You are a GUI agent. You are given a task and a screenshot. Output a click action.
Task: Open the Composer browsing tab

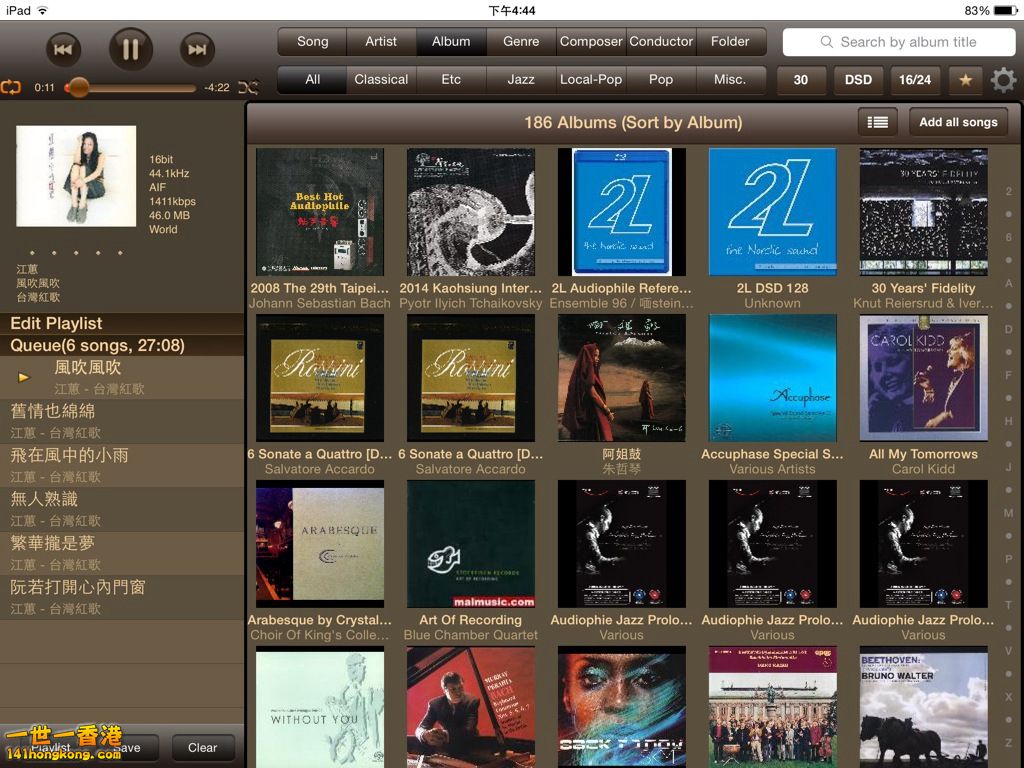[x=591, y=42]
